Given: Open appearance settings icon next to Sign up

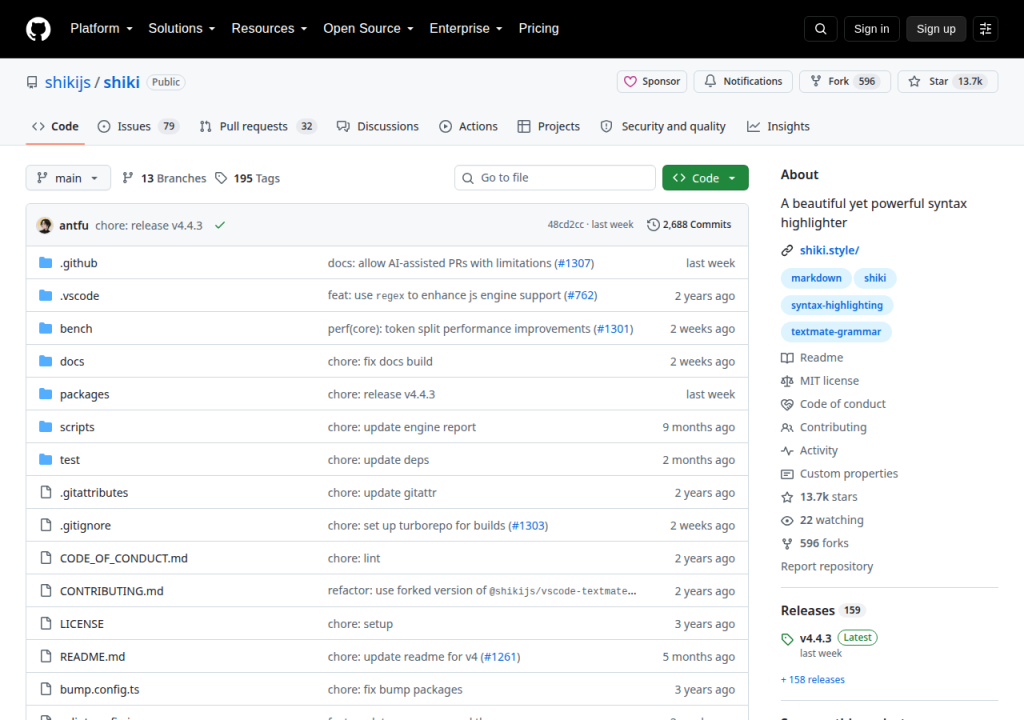Looking at the screenshot, I should pyautogui.click(x=985, y=29).
